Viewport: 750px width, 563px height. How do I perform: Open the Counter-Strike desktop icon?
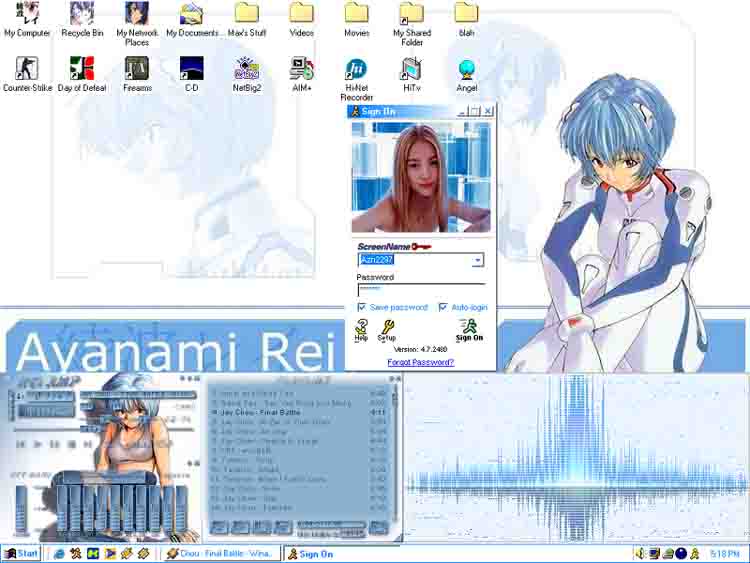[x=27, y=68]
